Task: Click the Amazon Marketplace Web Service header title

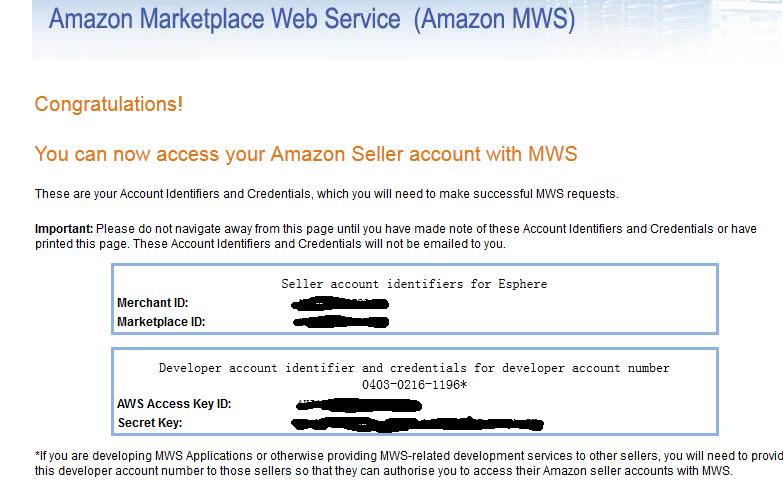Action: click(312, 19)
